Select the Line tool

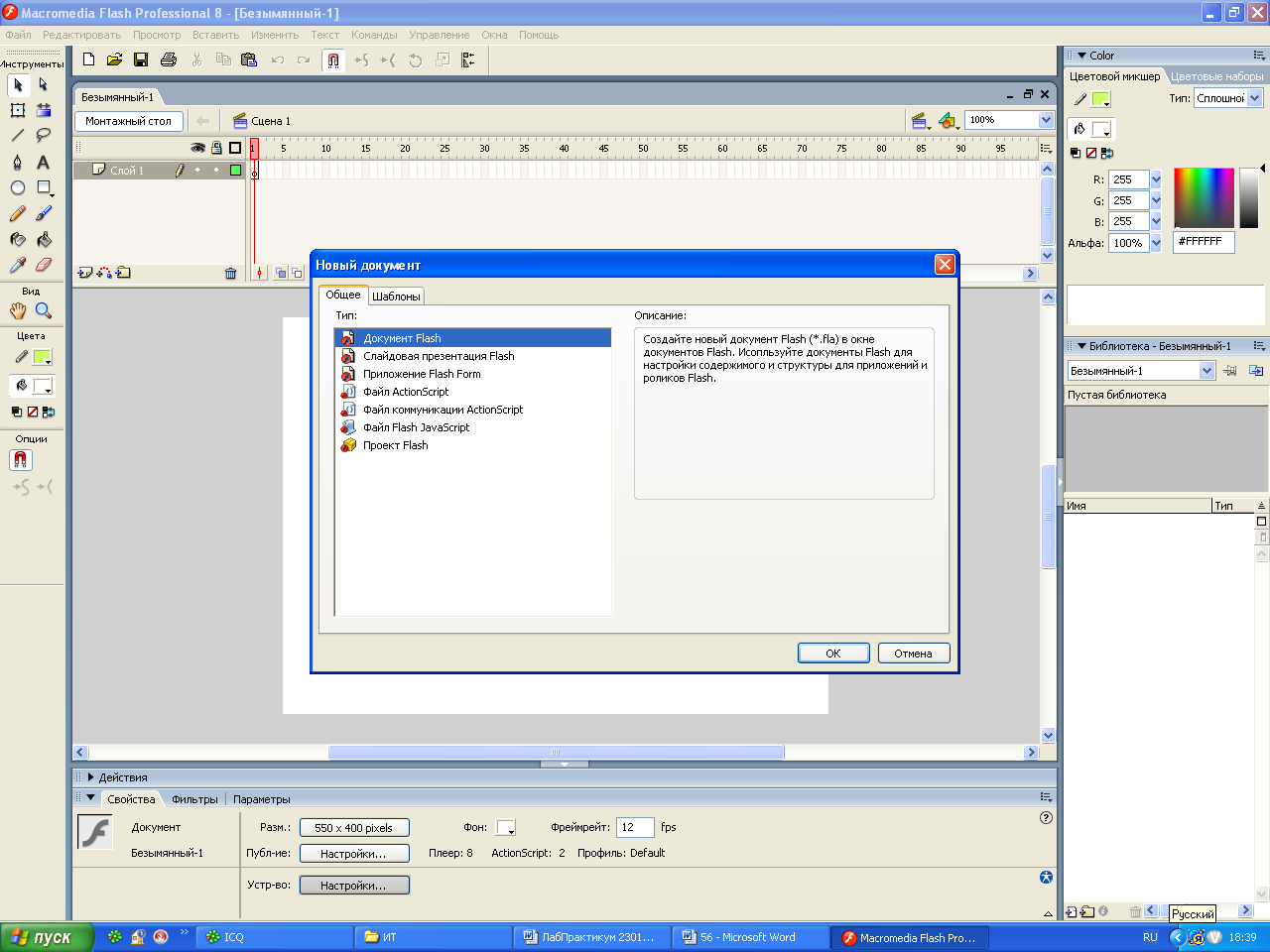click(x=18, y=136)
